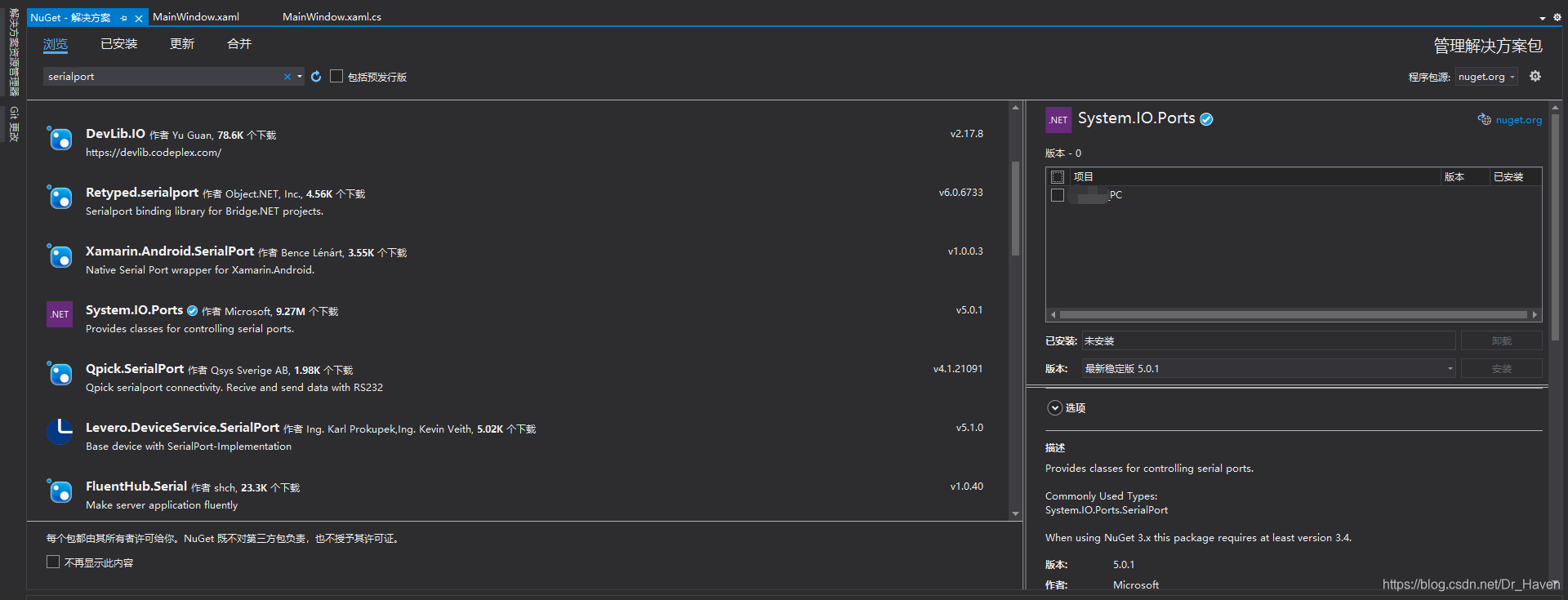Click verified badge next to System.IO.Ports title
The height and width of the screenshot is (600, 1568).
1206,119
